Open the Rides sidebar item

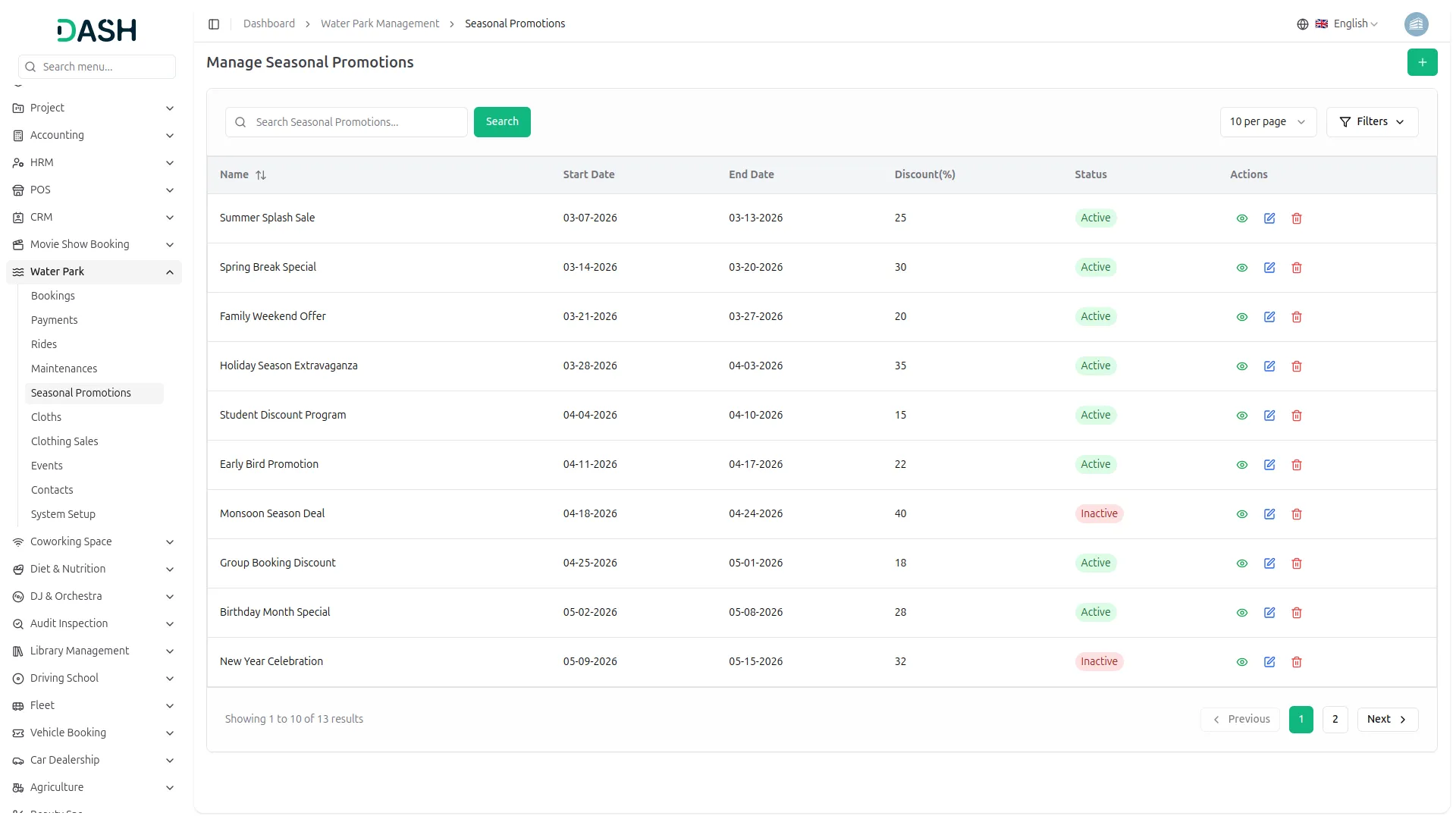coord(44,344)
